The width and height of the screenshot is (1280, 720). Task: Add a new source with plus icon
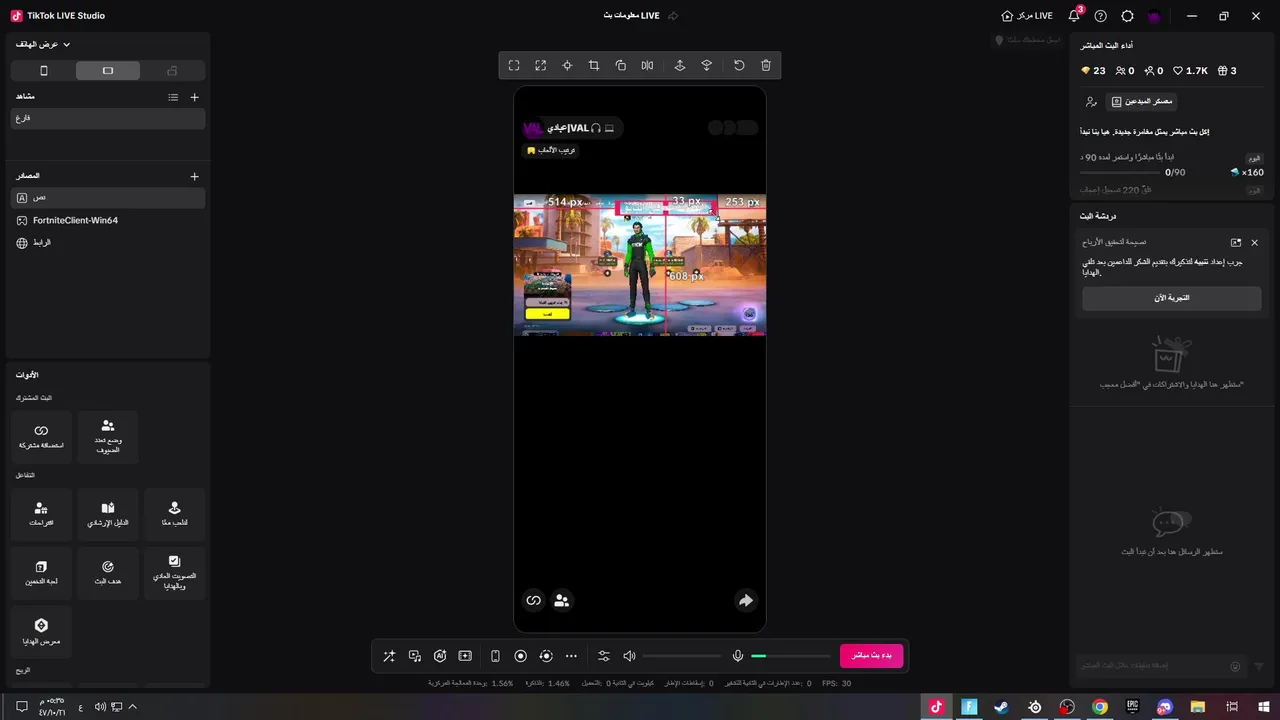coord(195,176)
